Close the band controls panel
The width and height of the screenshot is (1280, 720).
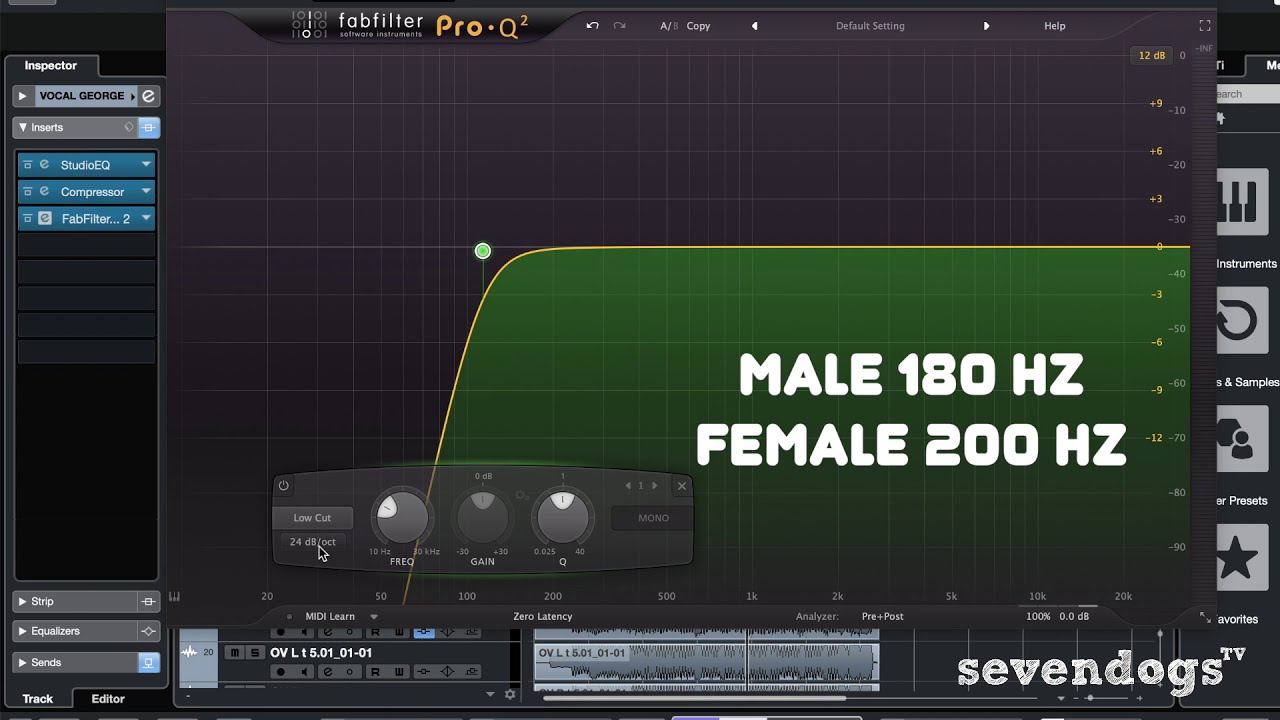point(682,486)
